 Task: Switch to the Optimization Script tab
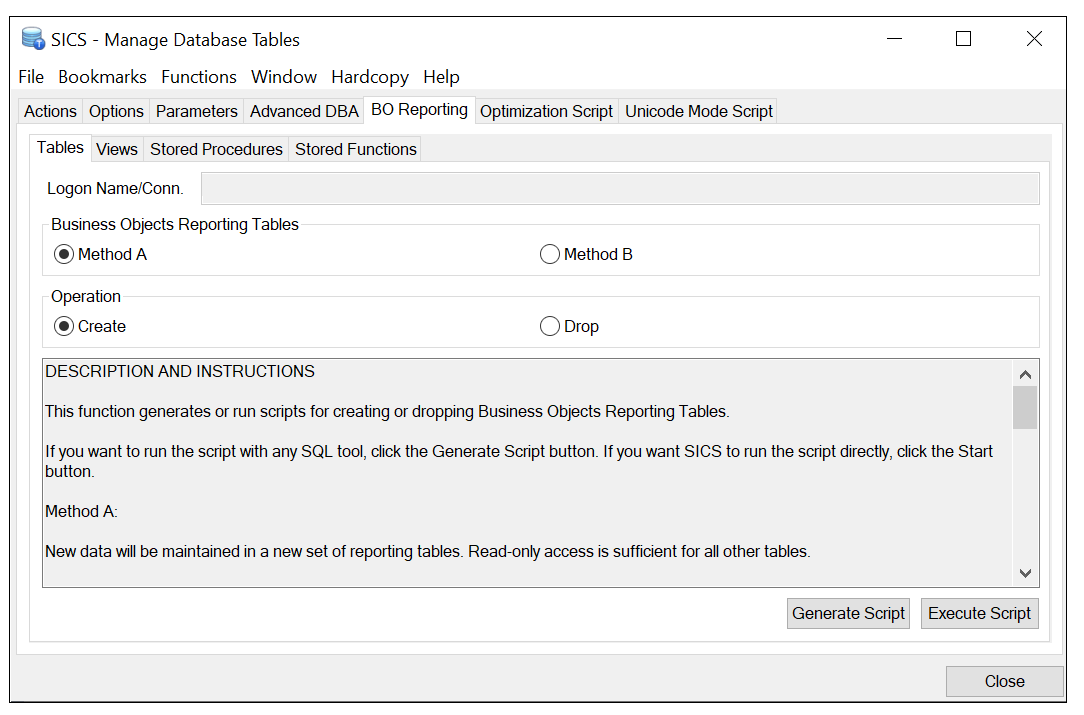click(x=546, y=111)
